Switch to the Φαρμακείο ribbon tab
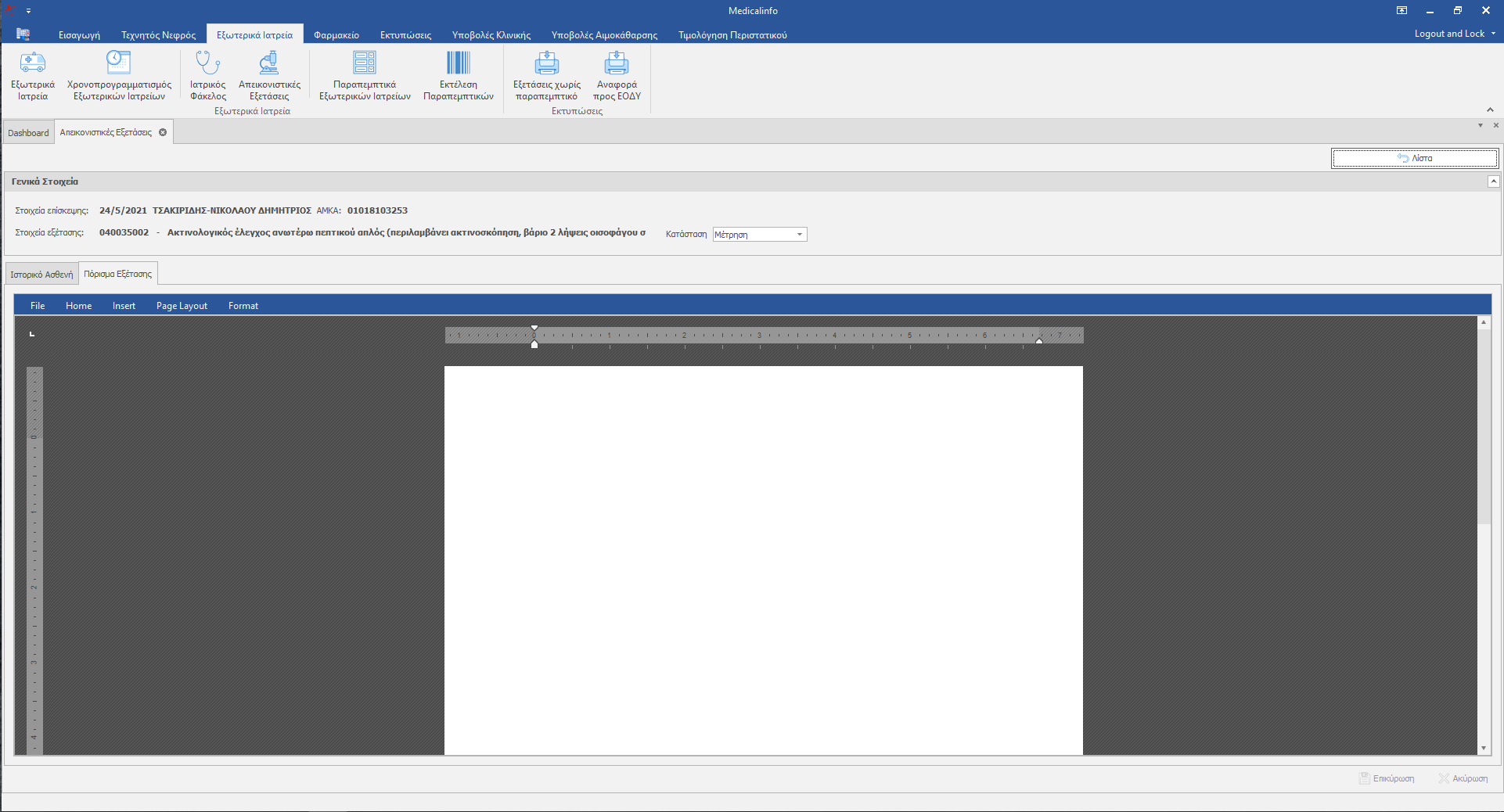Image resolution: width=1504 pixels, height=812 pixels. (336, 35)
